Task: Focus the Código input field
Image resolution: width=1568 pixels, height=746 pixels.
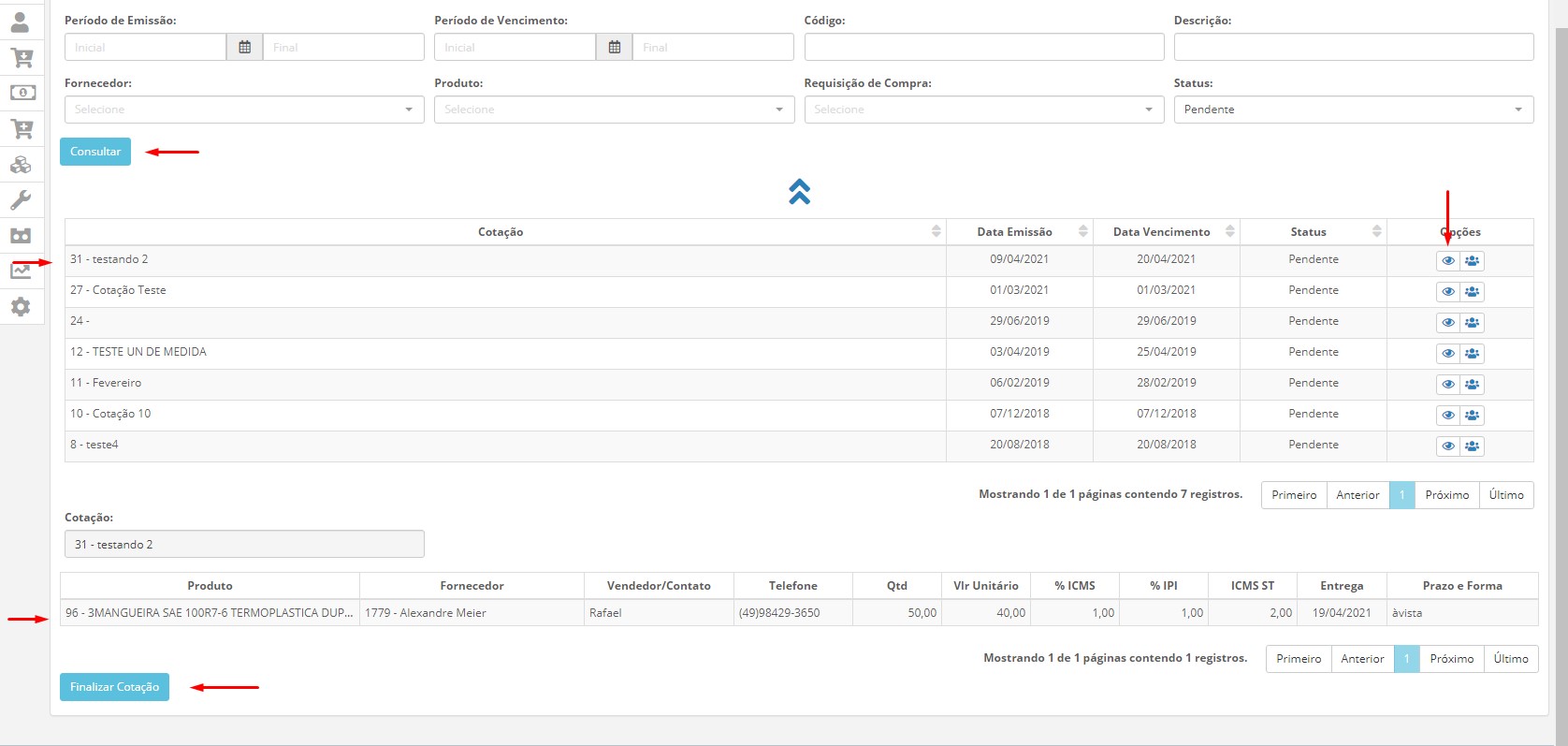Action: (984, 47)
